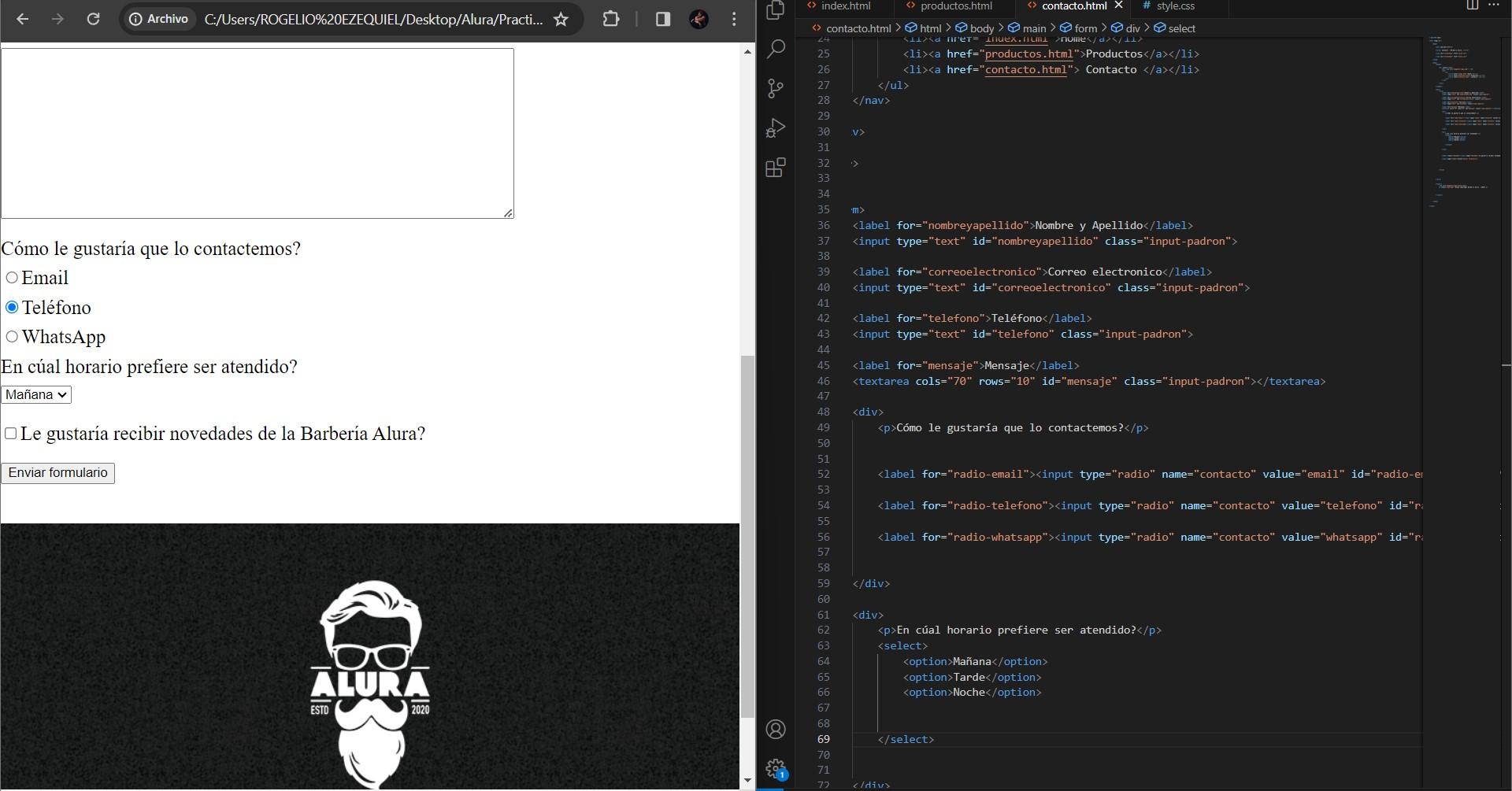Open VS Code Extensions view

click(776, 167)
